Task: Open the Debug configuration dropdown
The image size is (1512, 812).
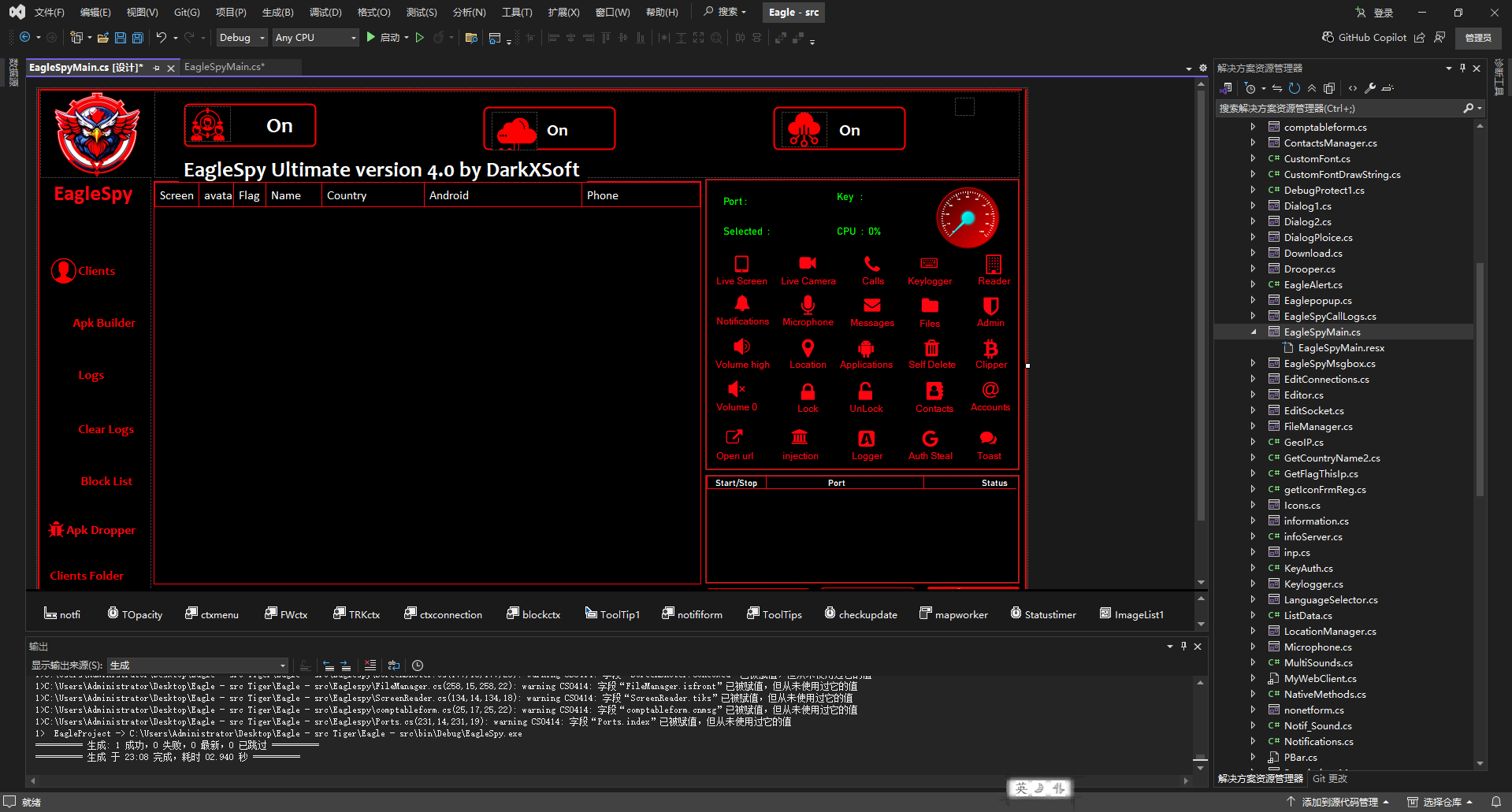Action: tap(242, 38)
